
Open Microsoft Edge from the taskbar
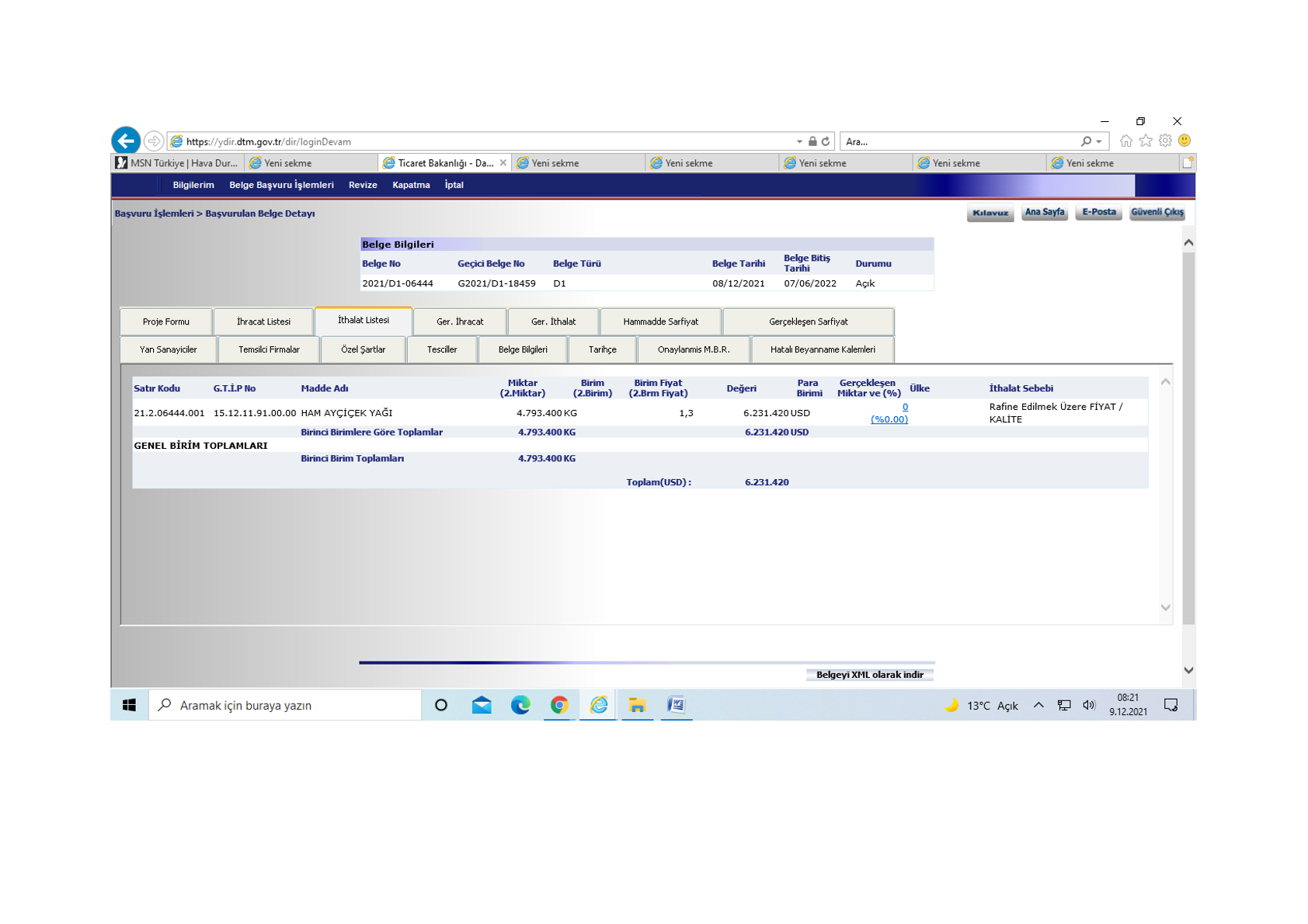pos(520,705)
